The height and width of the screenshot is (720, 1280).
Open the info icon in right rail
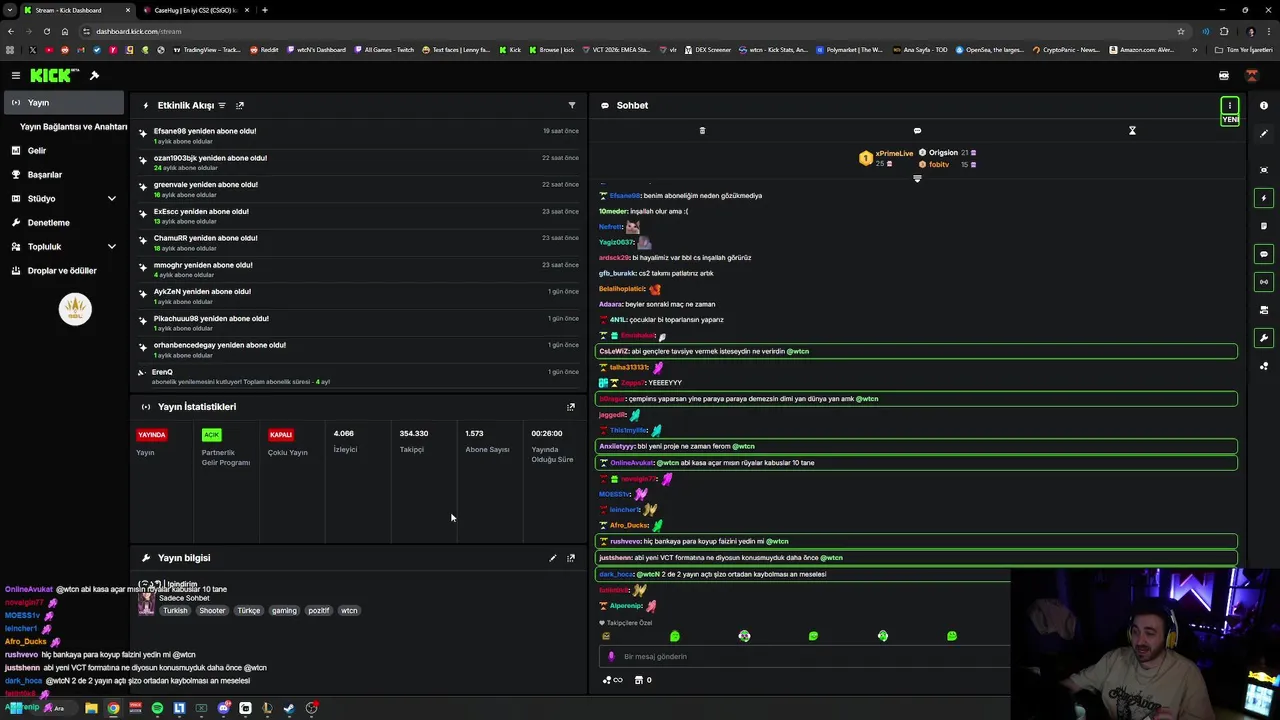[x=1264, y=105]
